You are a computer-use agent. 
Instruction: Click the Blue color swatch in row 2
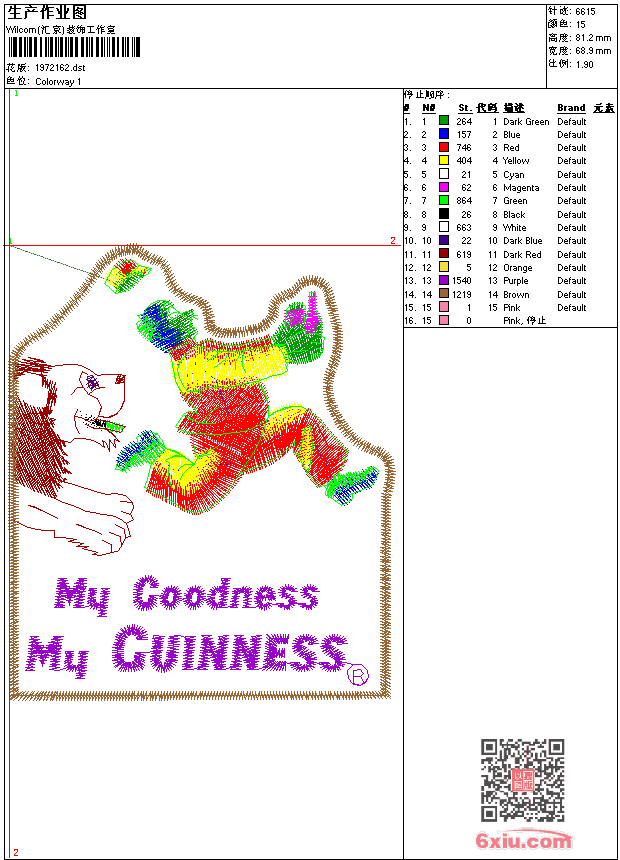pos(444,134)
